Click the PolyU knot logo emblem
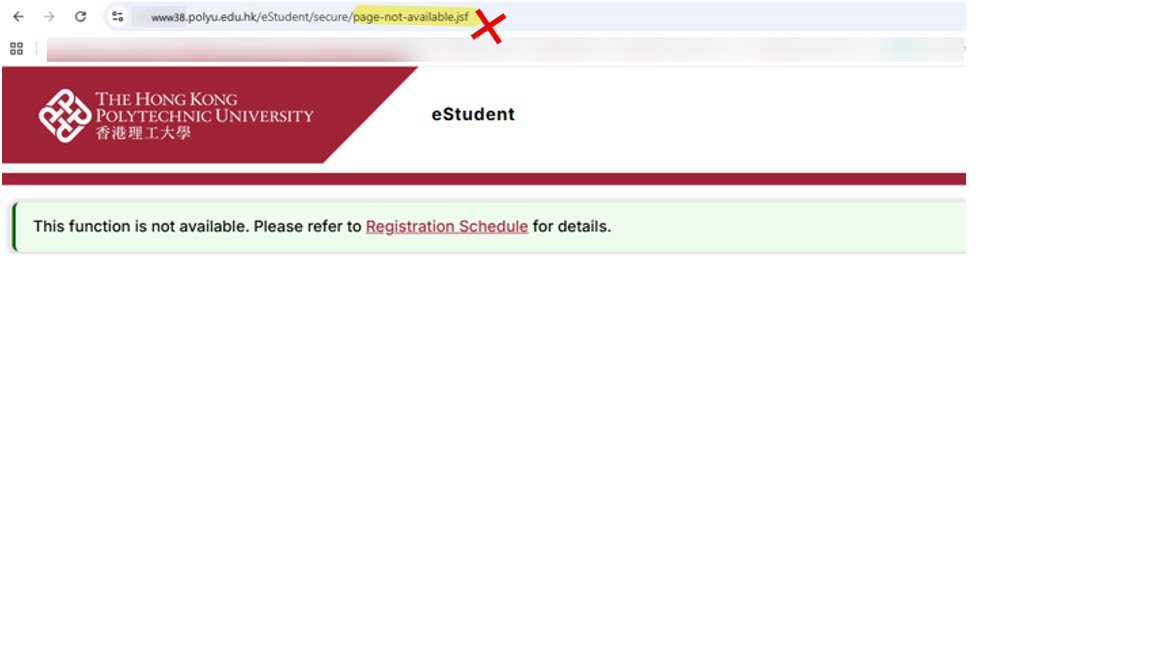 65,115
